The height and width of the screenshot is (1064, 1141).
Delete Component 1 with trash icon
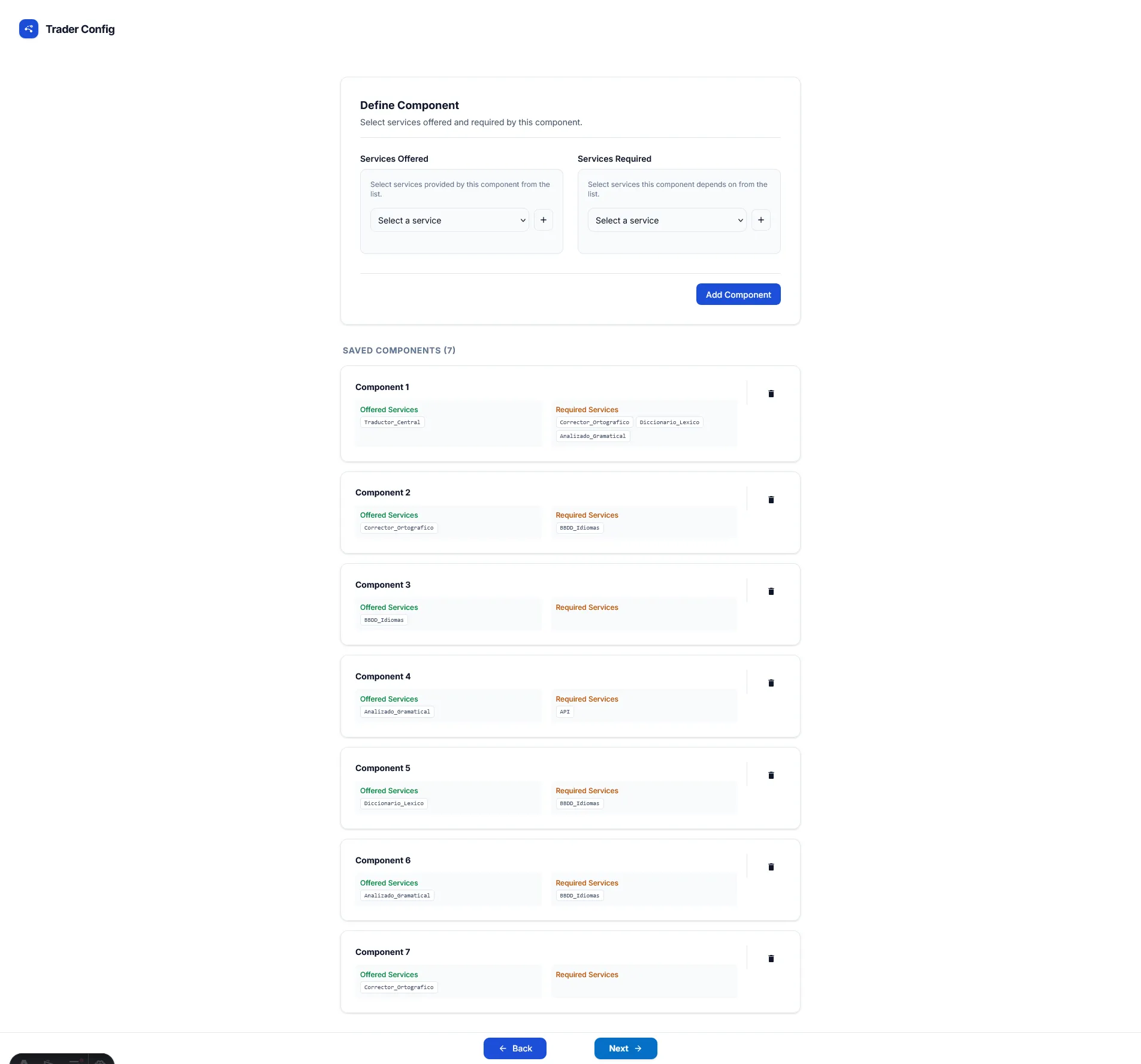pos(771,394)
